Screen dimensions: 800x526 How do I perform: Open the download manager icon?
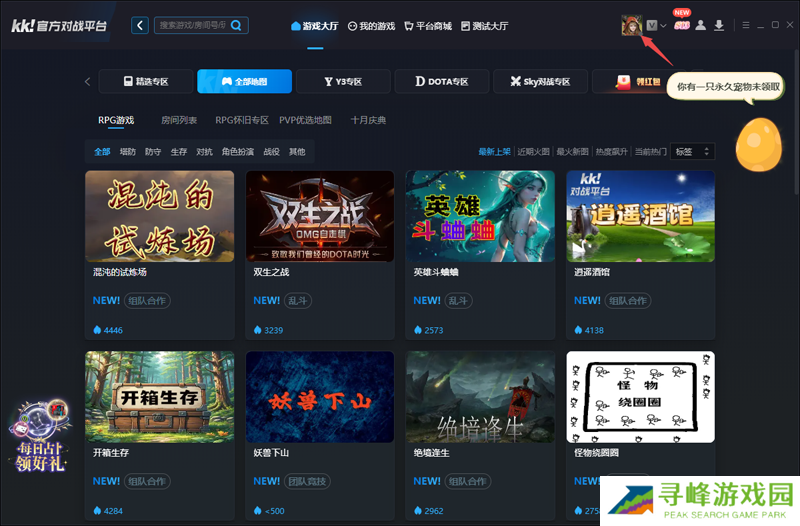[x=719, y=26]
